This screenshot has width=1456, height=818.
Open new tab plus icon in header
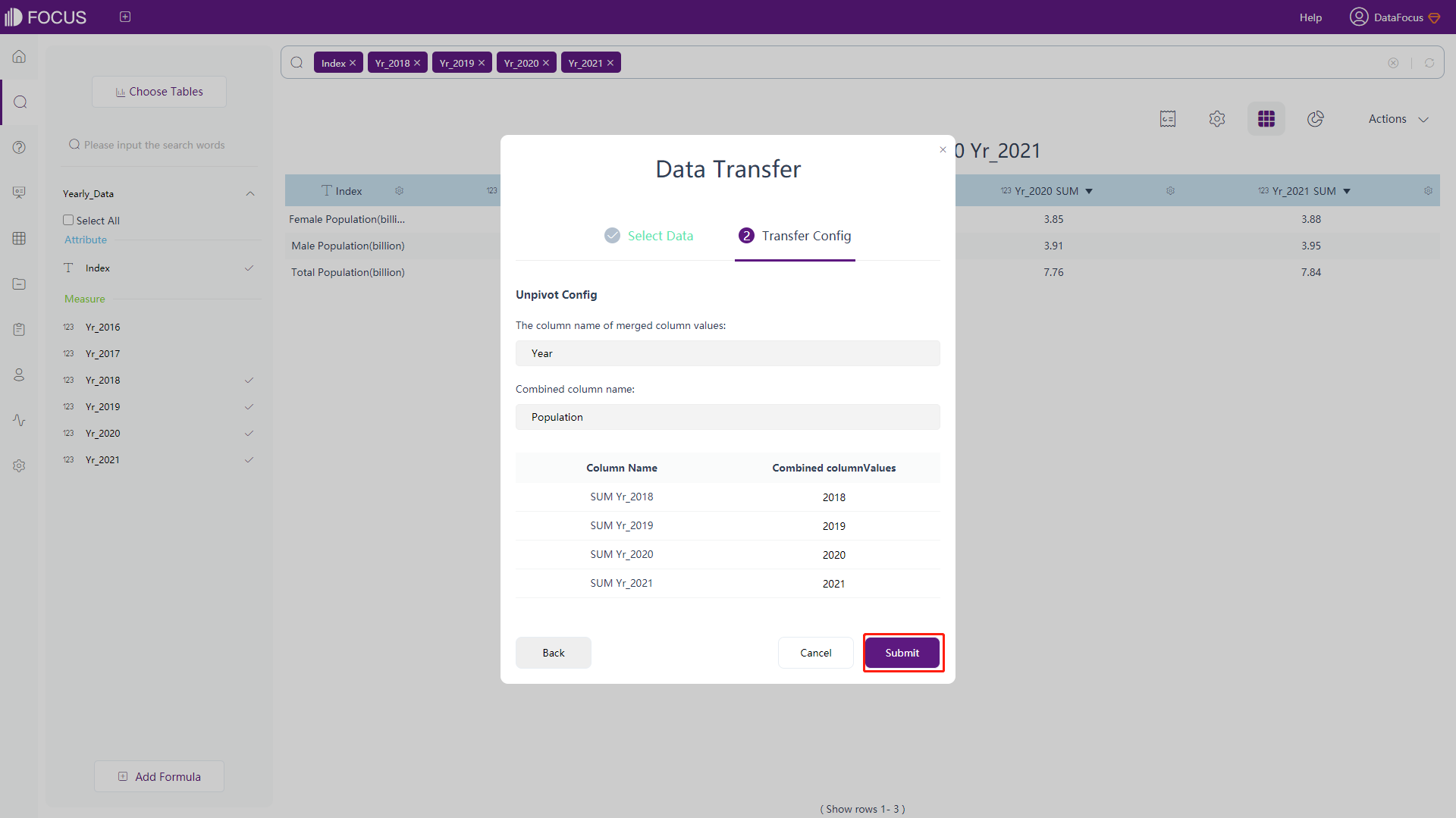click(x=125, y=17)
